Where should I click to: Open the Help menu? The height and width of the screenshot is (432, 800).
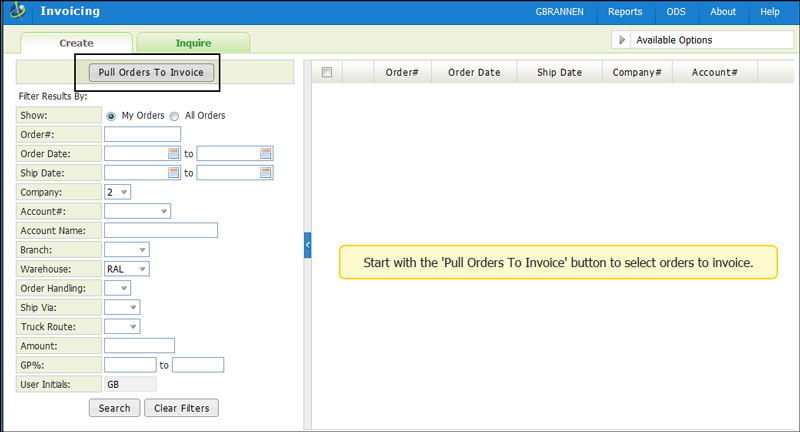770,12
